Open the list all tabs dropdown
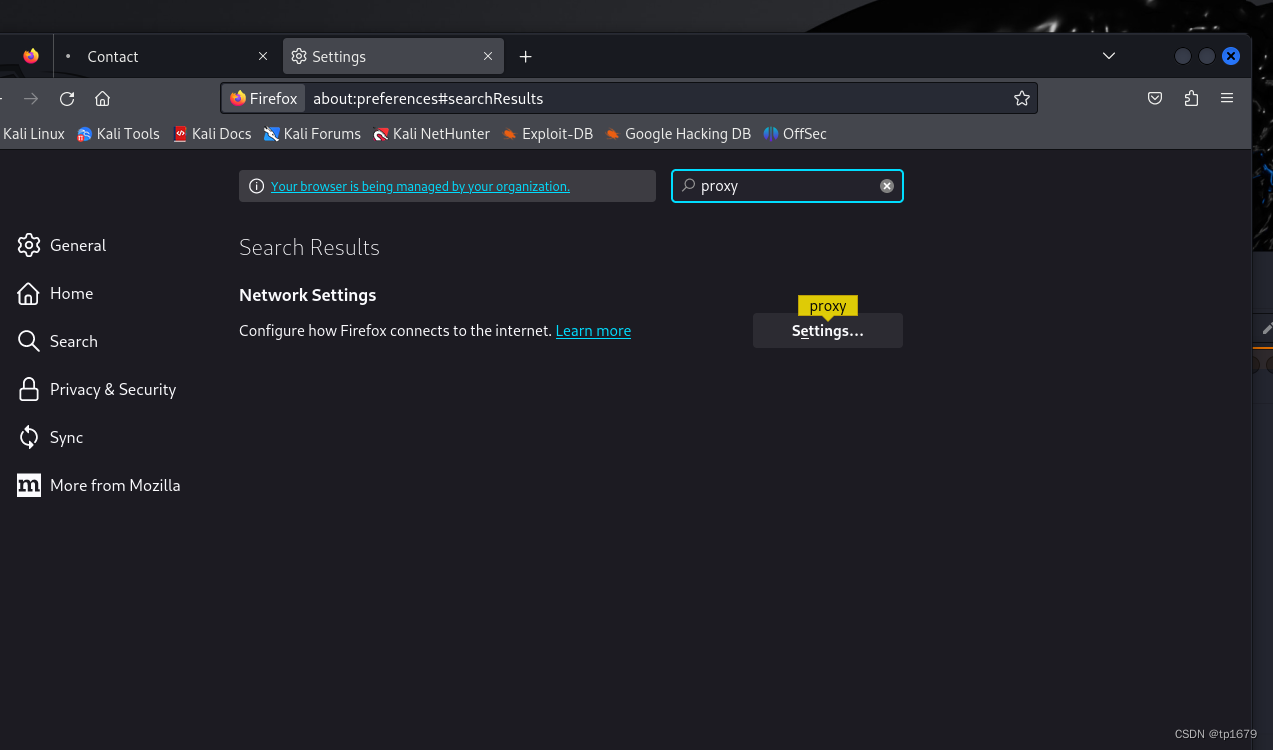 (1109, 56)
